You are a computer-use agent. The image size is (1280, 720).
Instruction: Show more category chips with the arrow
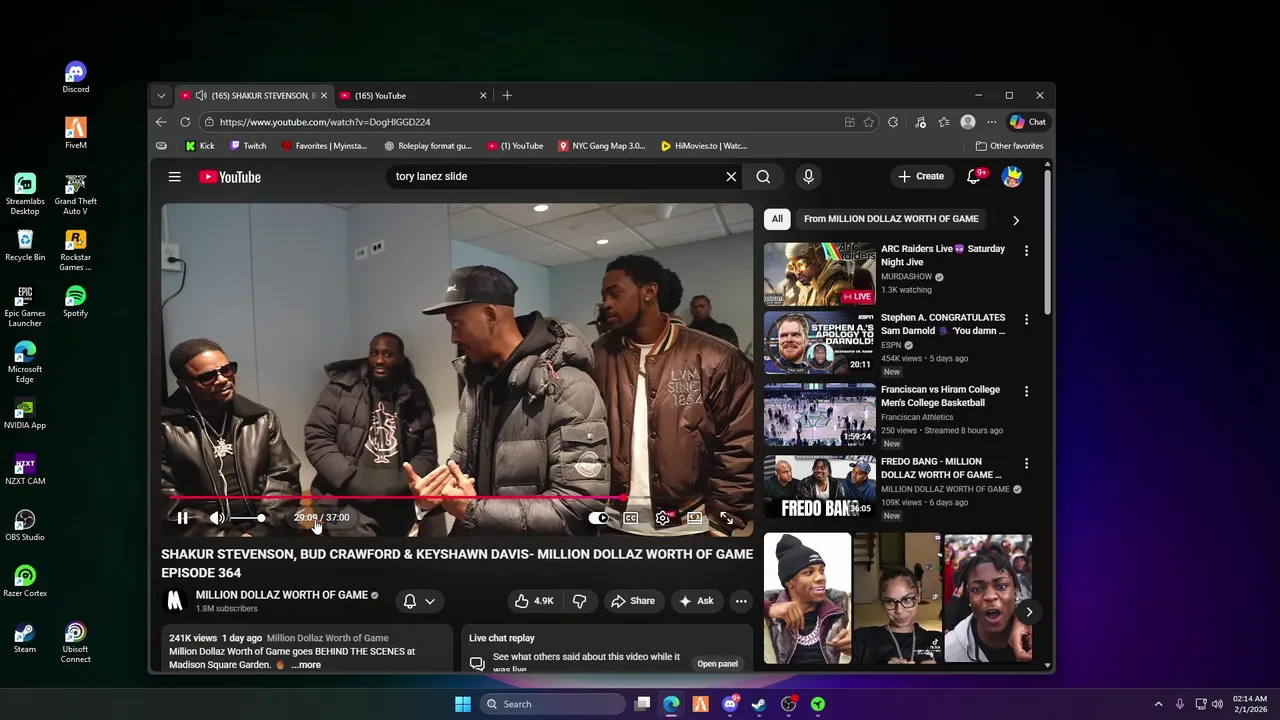point(1016,220)
